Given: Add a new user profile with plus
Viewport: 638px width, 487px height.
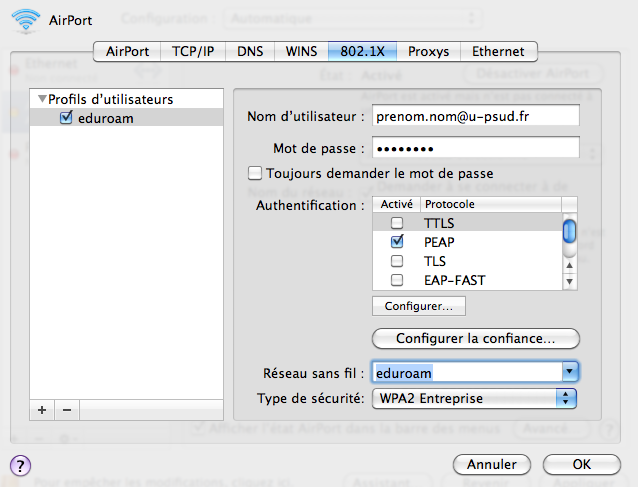Looking at the screenshot, I should [x=42, y=410].
